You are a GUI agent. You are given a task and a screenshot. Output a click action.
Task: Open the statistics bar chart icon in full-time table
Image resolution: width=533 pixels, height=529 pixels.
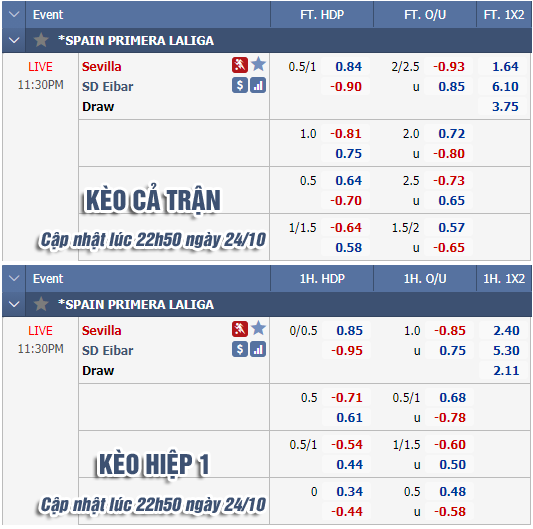(258, 85)
